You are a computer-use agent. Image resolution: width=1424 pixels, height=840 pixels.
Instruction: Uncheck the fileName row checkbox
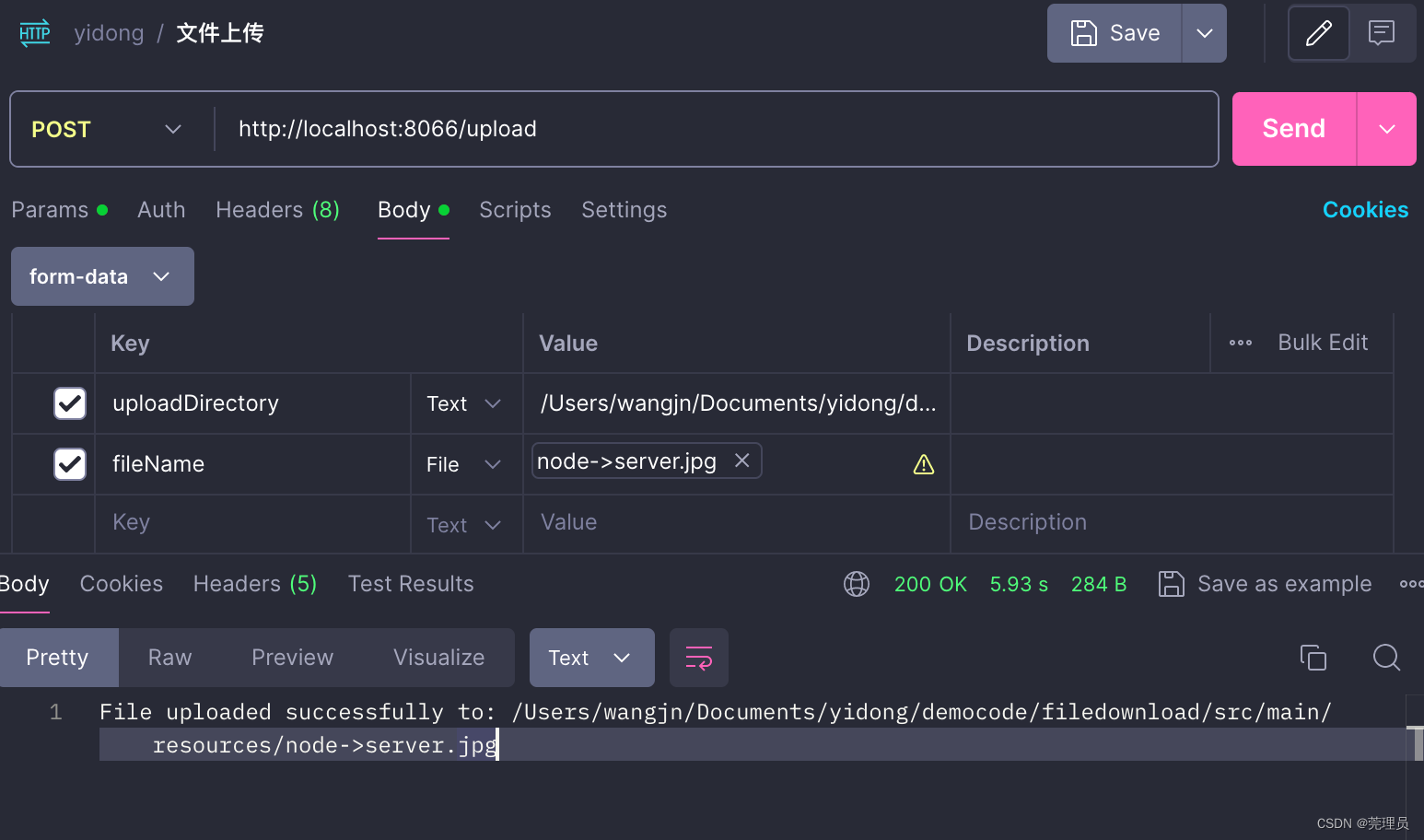click(x=70, y=464)
